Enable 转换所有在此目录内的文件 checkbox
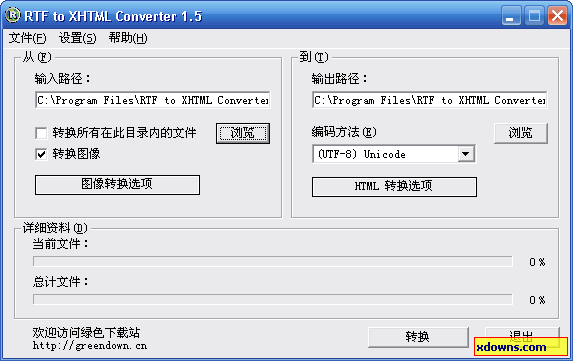The width and height of the screenshot is (573, 361). (x=41, y=133)
